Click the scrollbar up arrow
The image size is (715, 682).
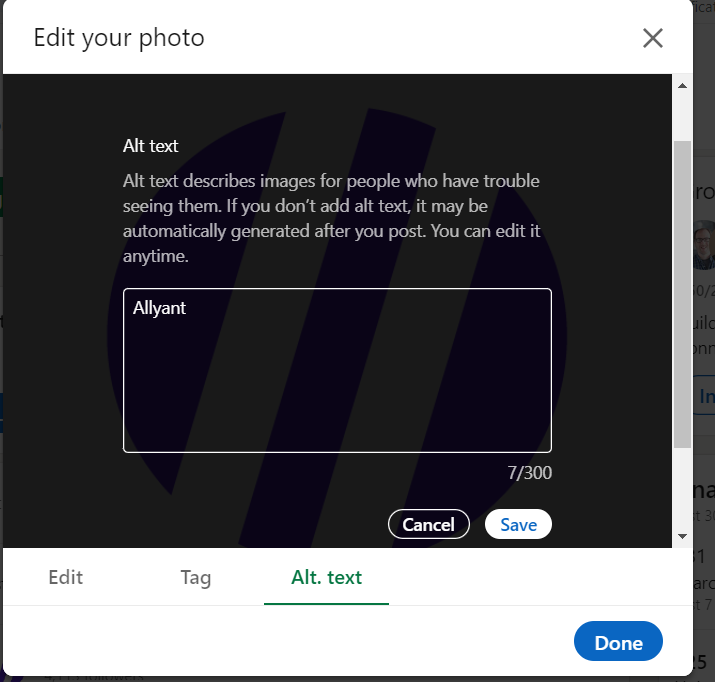pos(682,86)
